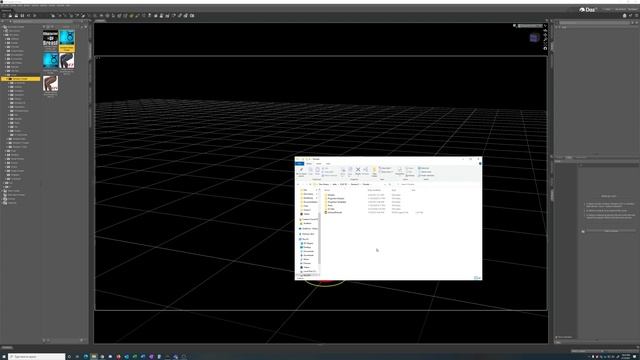640x360 pixels.
Task: Go back using Explorer back arrow
Action: click(x=298, y=184)
